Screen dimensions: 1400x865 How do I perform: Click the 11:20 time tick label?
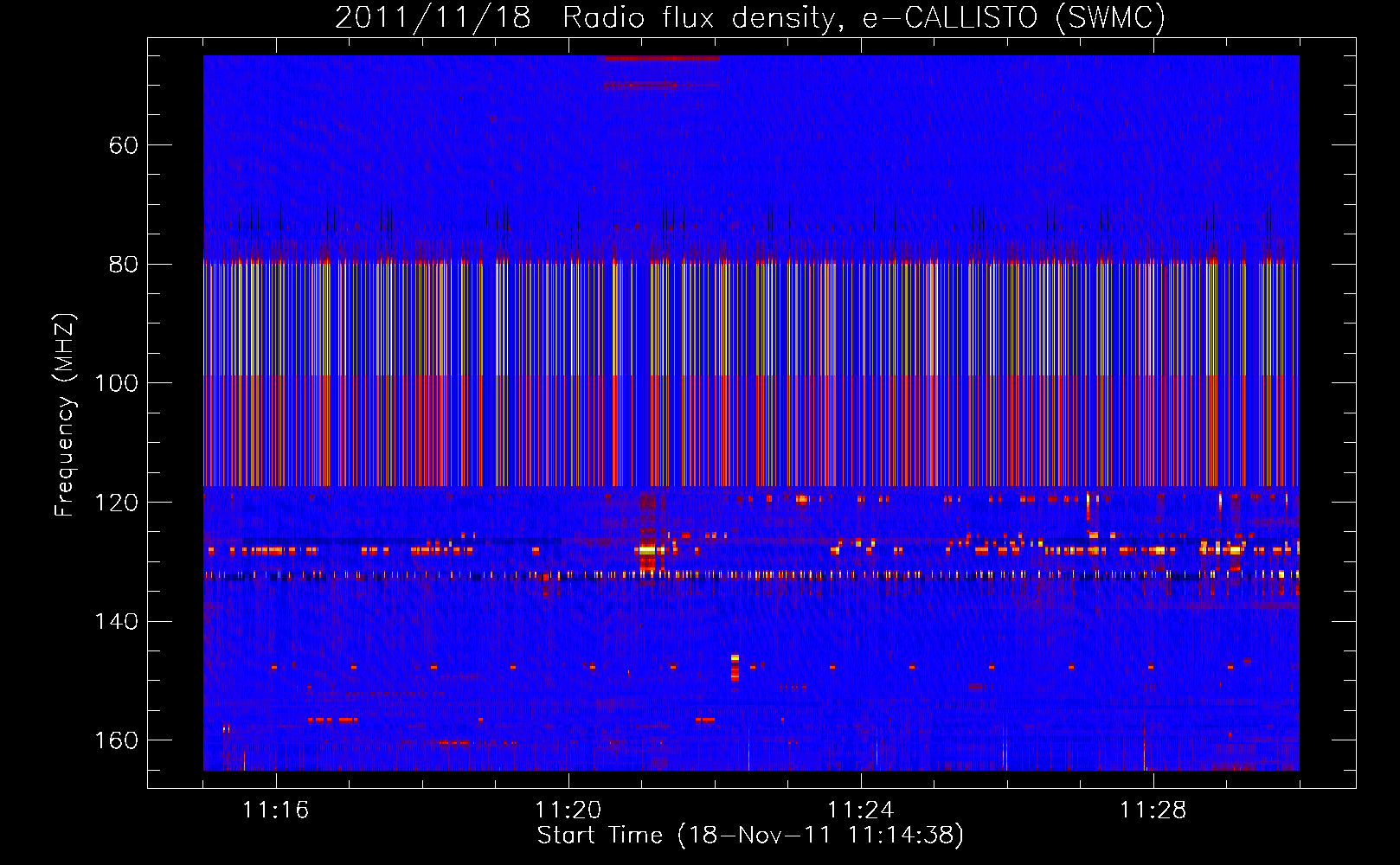(568, 811)
